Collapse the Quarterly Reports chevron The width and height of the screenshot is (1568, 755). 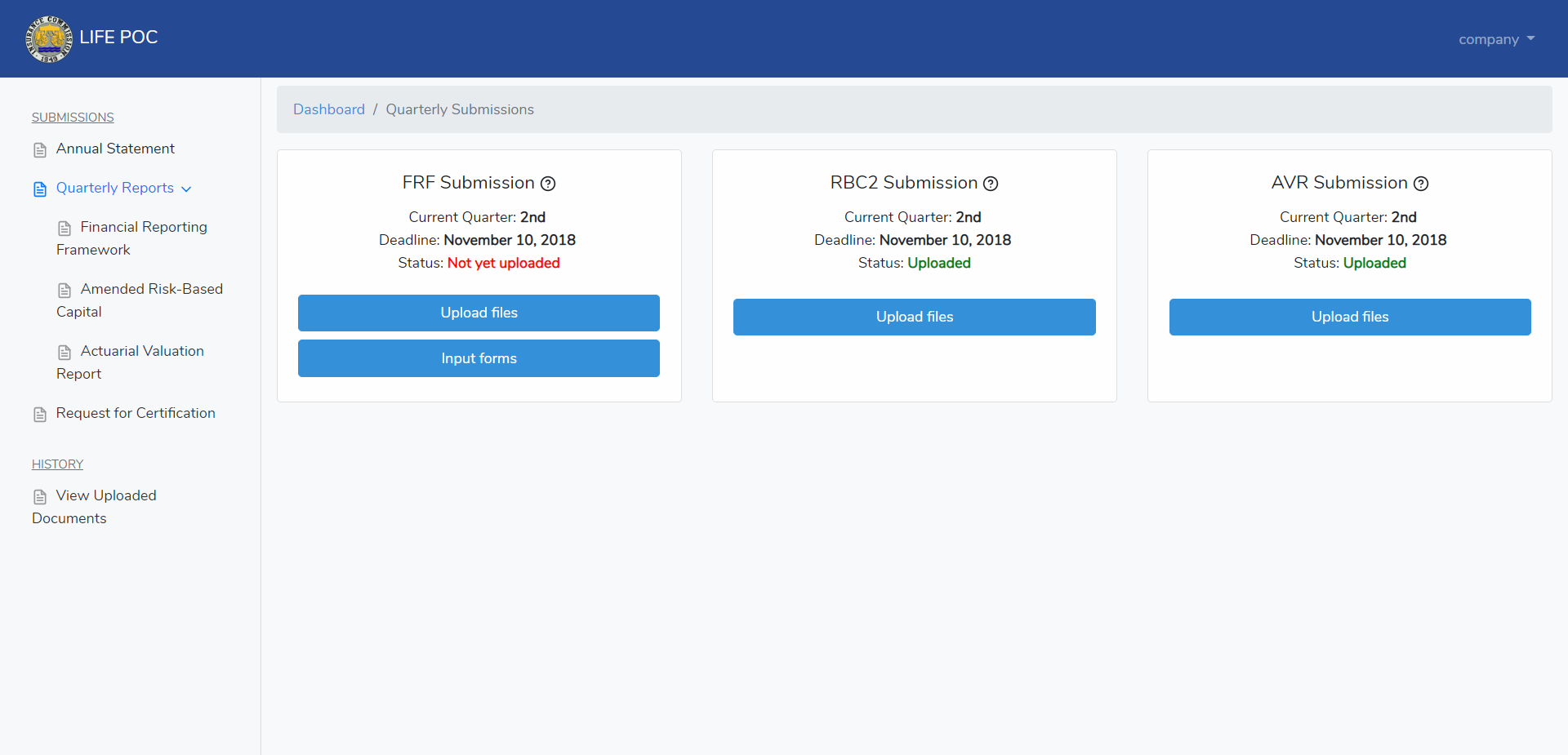pyautogui.click(x=186, y=189)
